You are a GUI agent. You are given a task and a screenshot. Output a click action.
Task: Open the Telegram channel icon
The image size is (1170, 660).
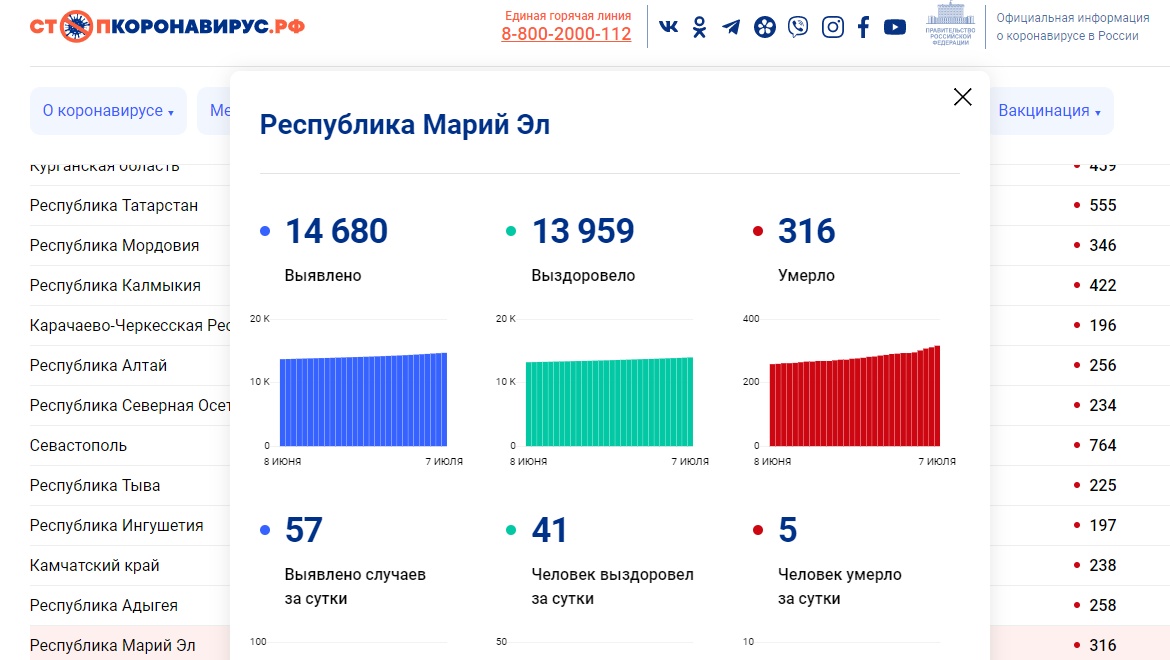[x=731, y=27]
